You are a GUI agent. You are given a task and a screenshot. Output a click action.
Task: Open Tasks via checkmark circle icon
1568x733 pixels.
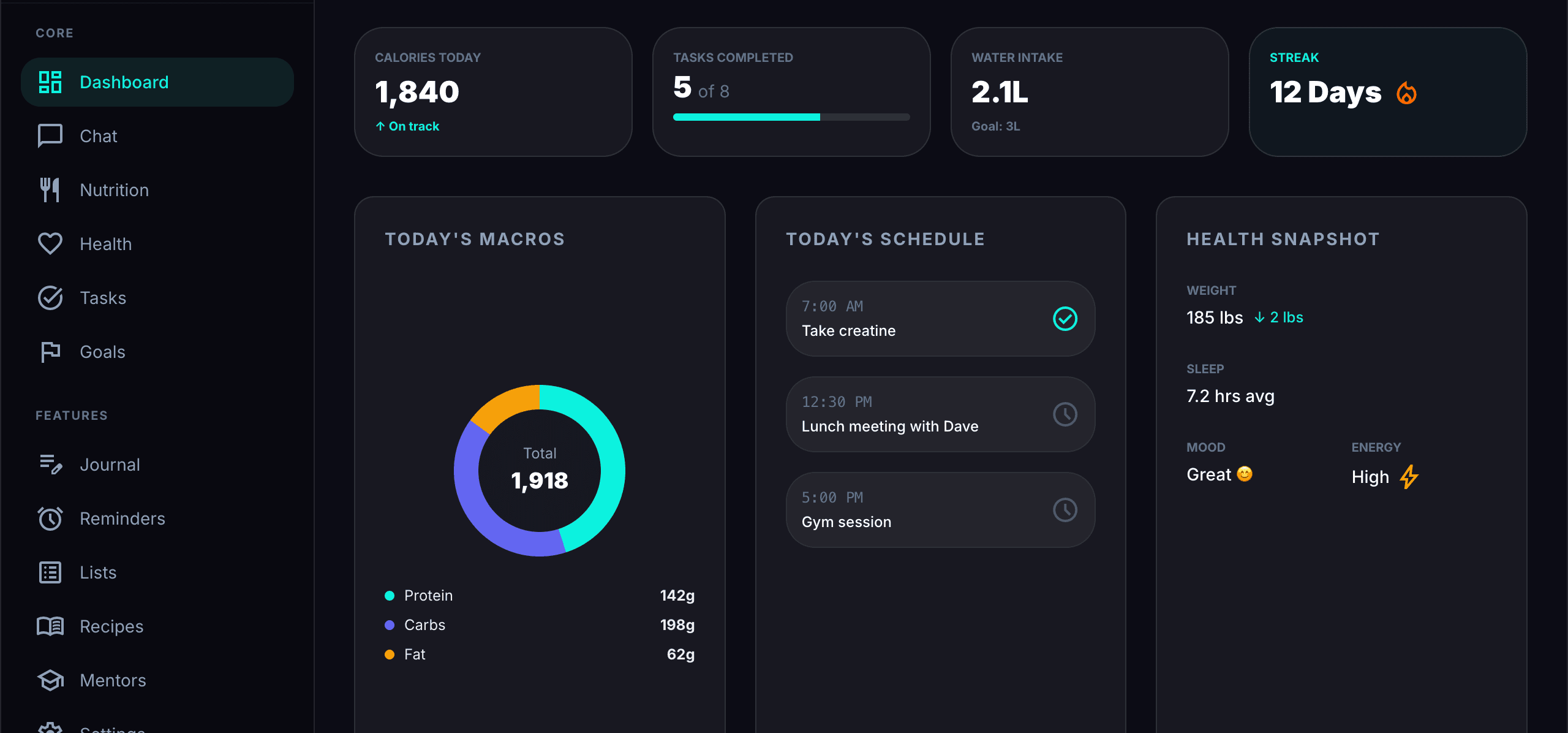coord(50,297)
